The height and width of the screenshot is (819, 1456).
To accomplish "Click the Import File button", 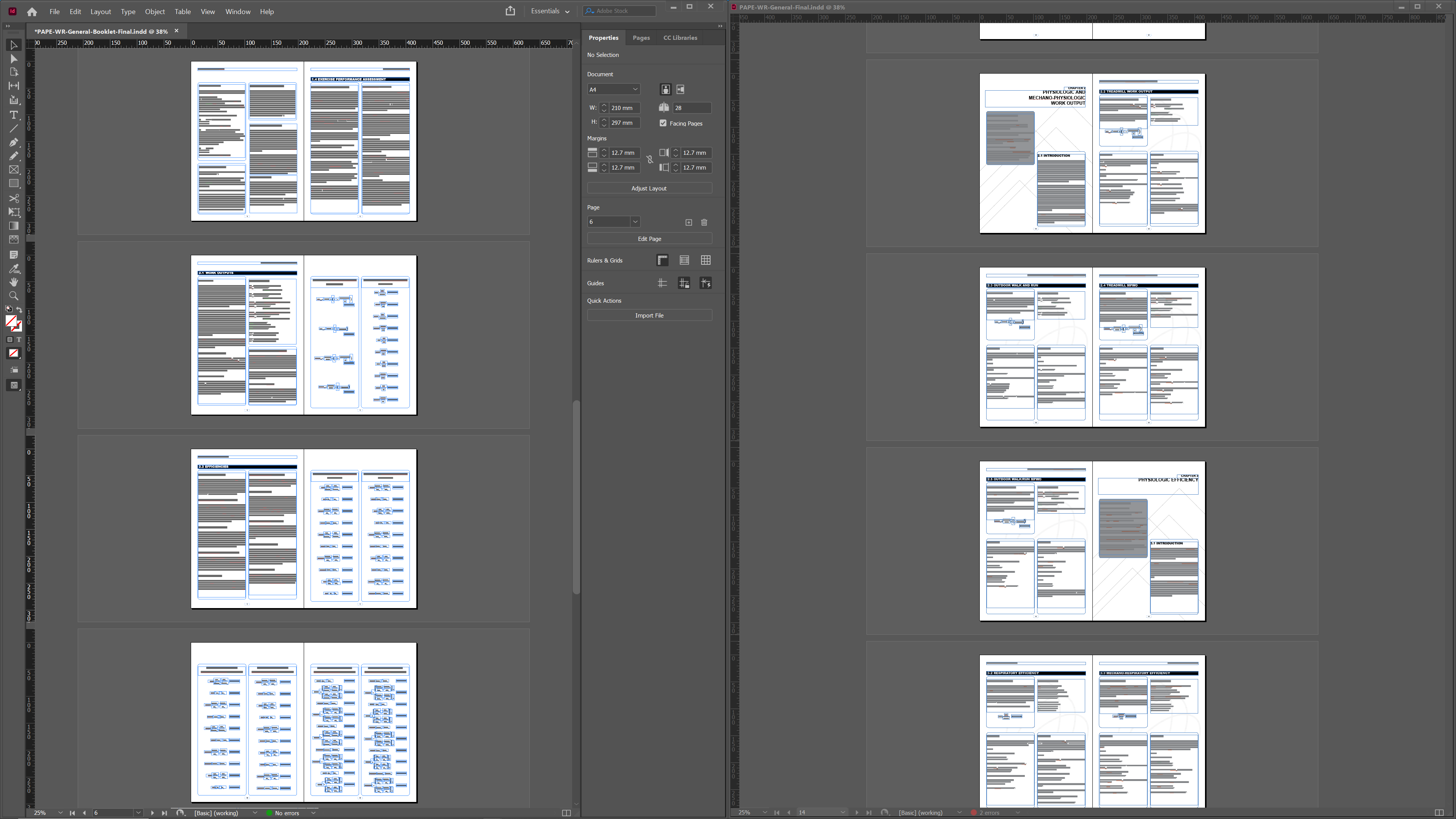I will pyautogui.click(x=650, y=316).
